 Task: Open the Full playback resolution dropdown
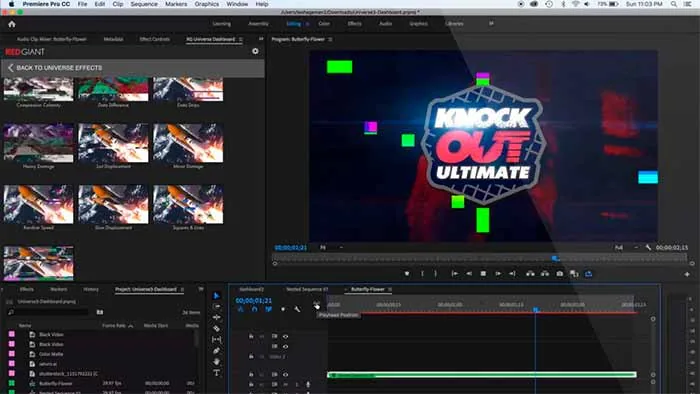click(x=627, y=247)
